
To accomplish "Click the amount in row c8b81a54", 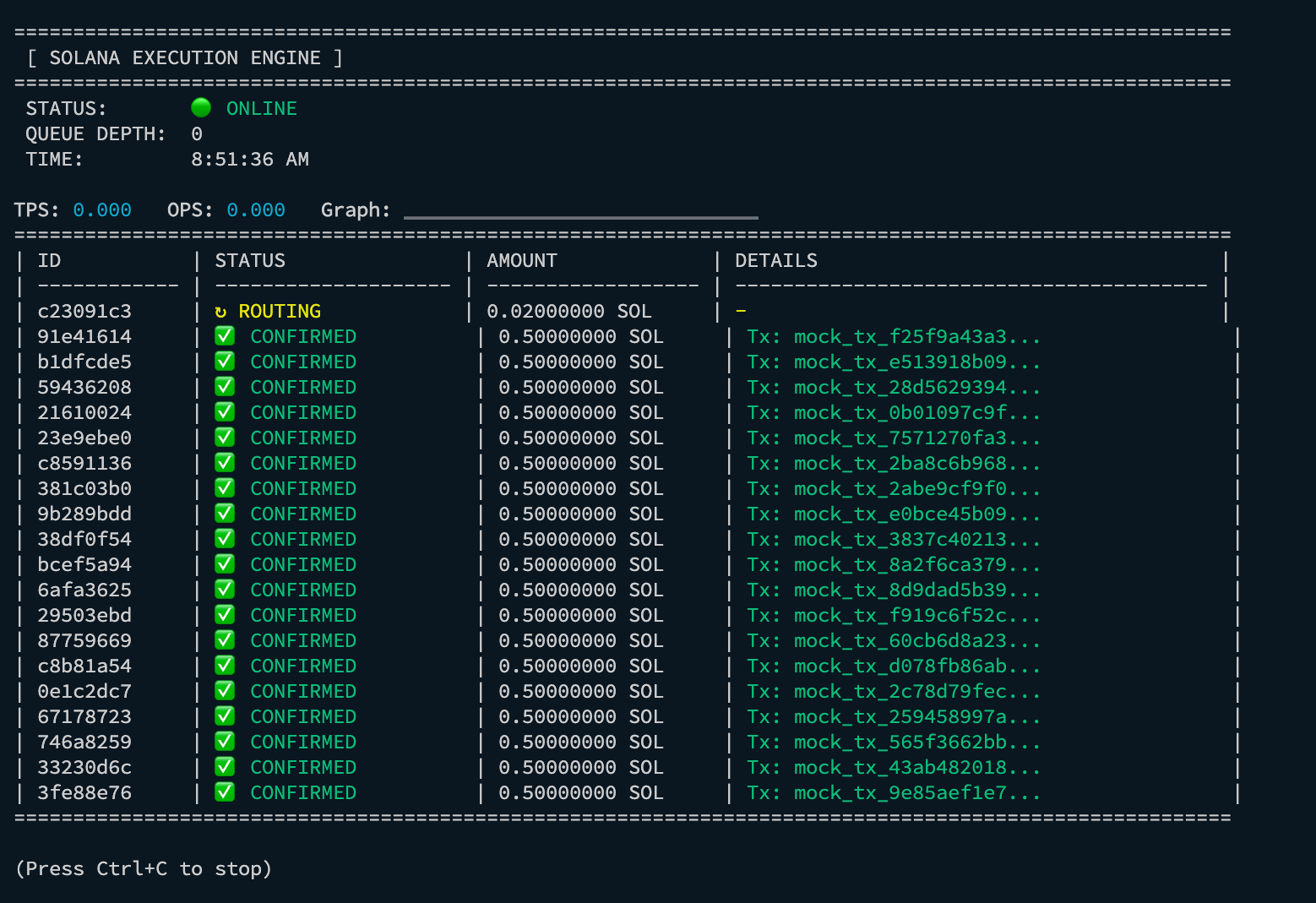I will coord(581,666).
